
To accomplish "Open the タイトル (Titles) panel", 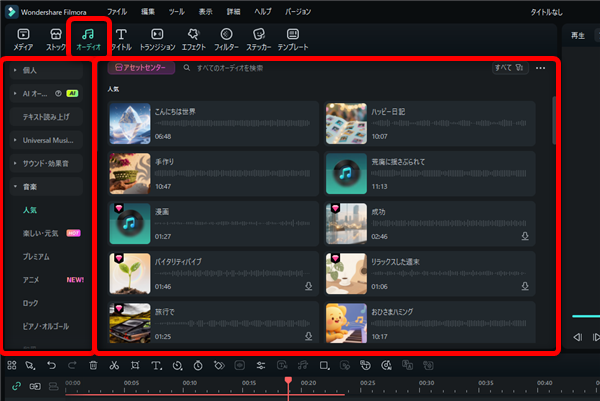I will click(x=121, y=40).
